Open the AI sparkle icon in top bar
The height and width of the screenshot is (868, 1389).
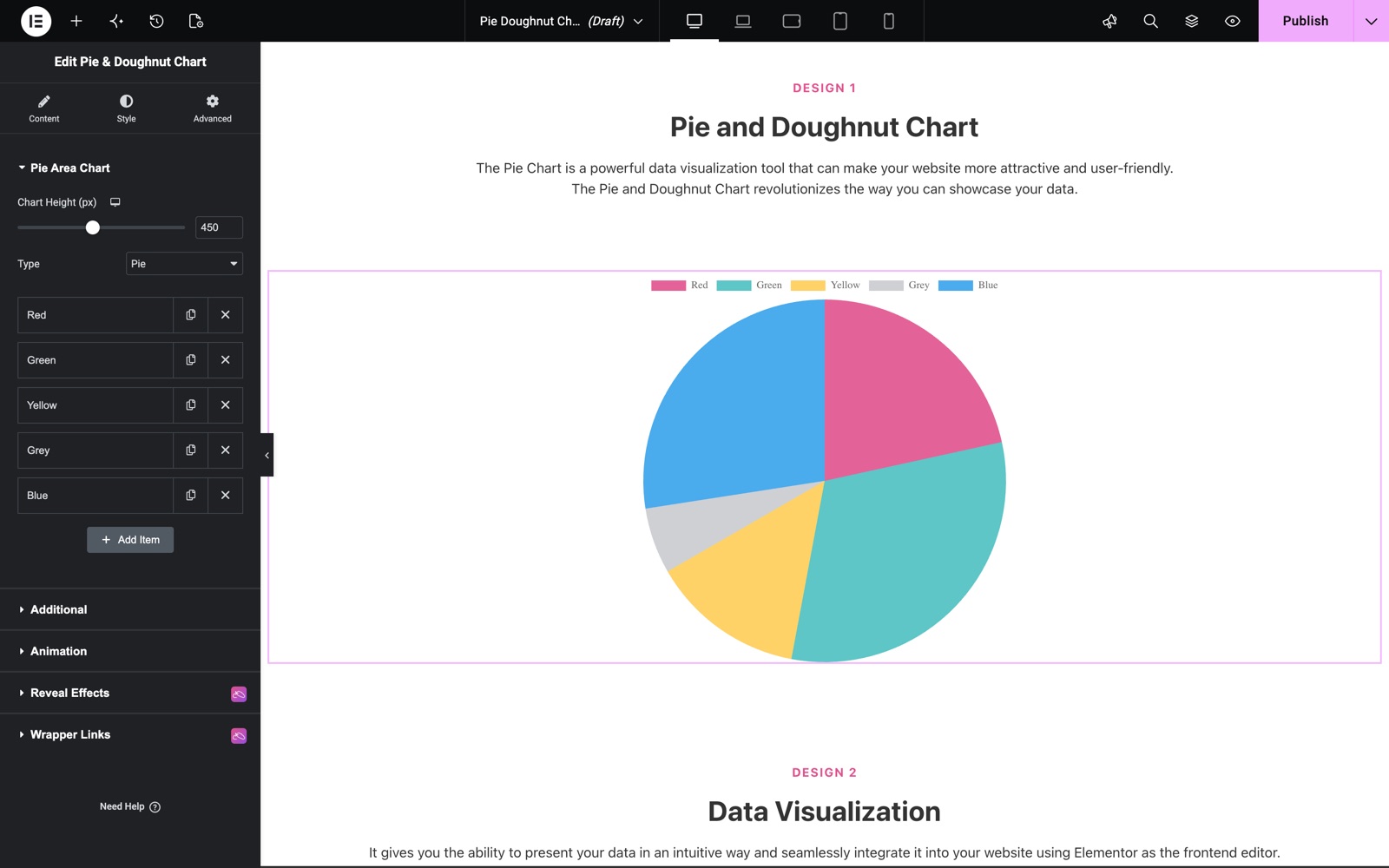(116, 21)
